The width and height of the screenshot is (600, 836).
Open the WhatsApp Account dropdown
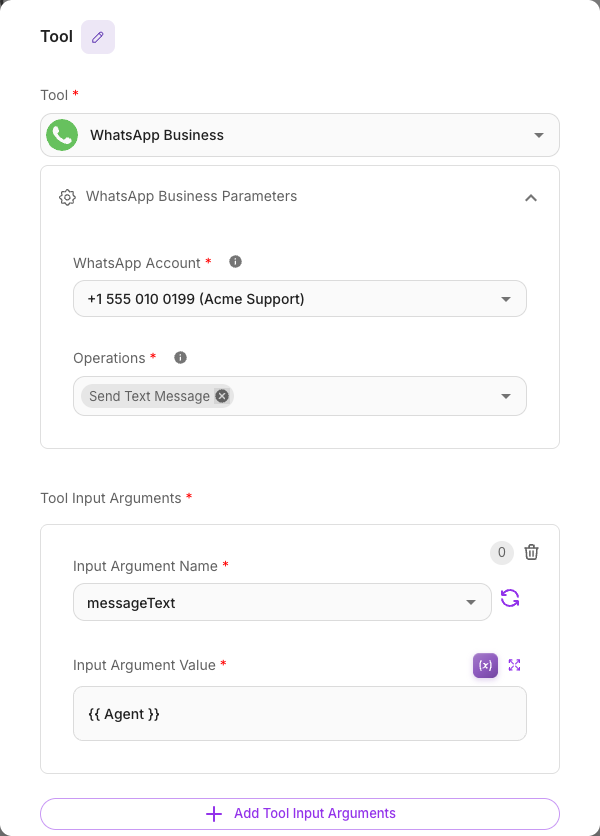(300, 299)
